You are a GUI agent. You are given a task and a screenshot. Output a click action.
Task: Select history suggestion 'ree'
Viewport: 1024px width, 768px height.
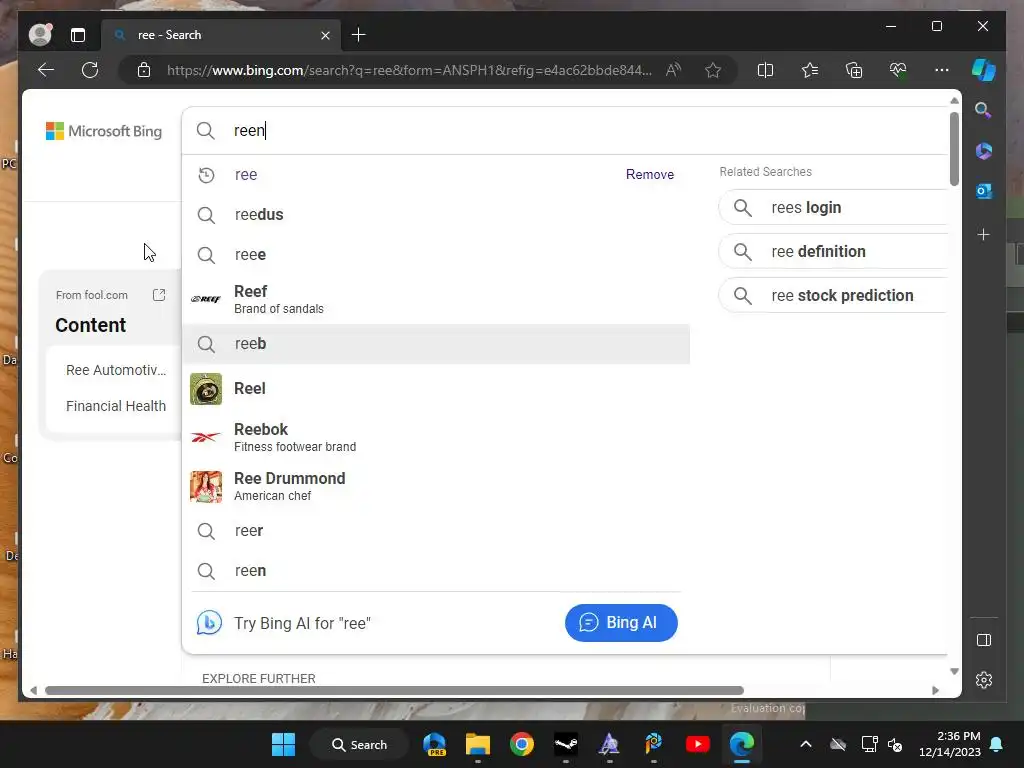436,175
